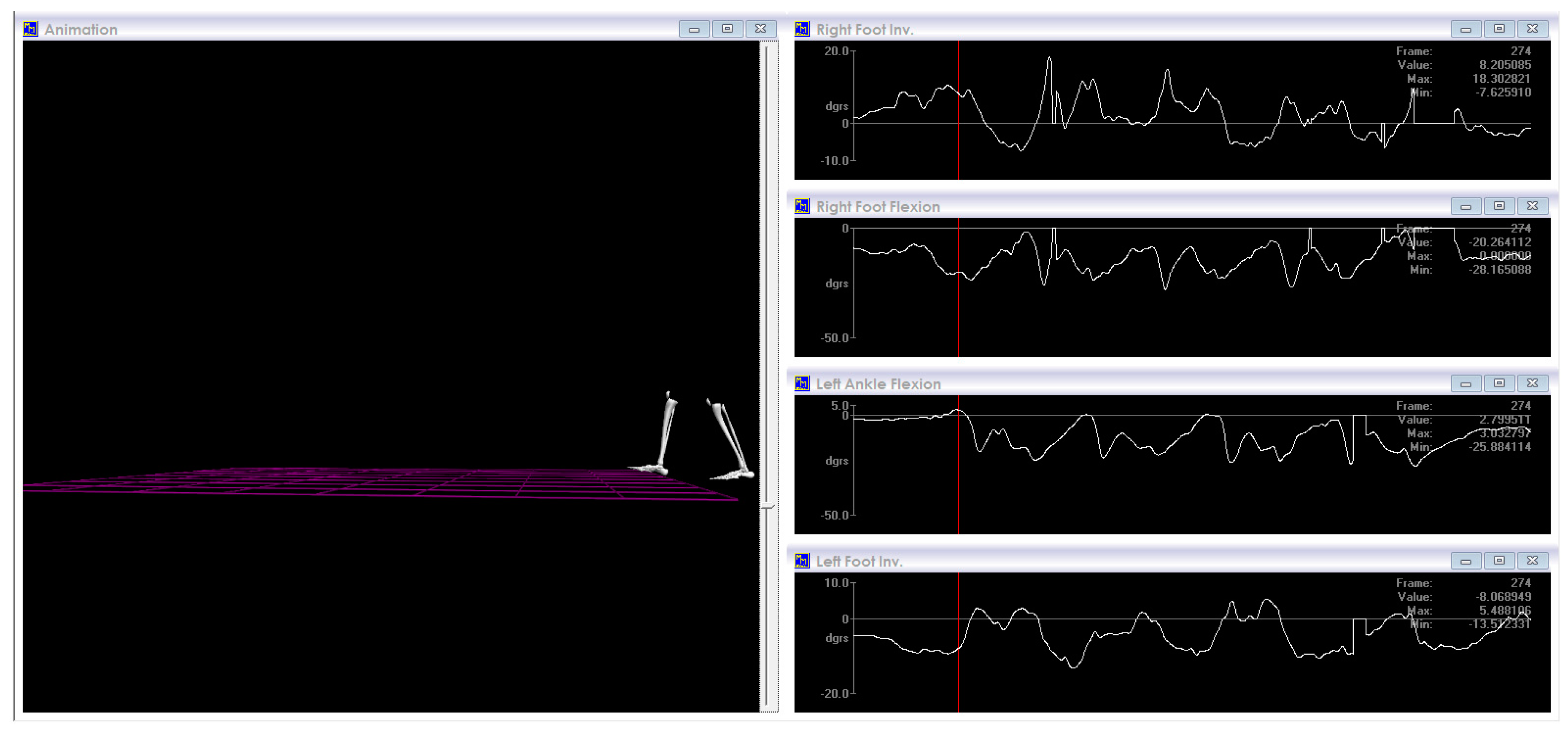This screenshot has width=1568, height=732.
Task: Click the Right Foot Inv. window icon
Action: click(802, 29)
